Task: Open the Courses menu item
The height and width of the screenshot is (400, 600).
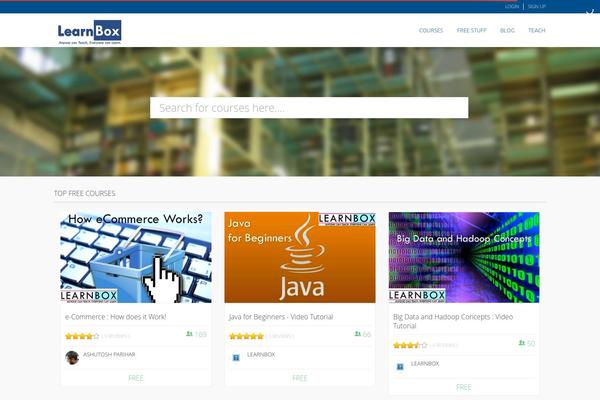Action: click(431, 30)
